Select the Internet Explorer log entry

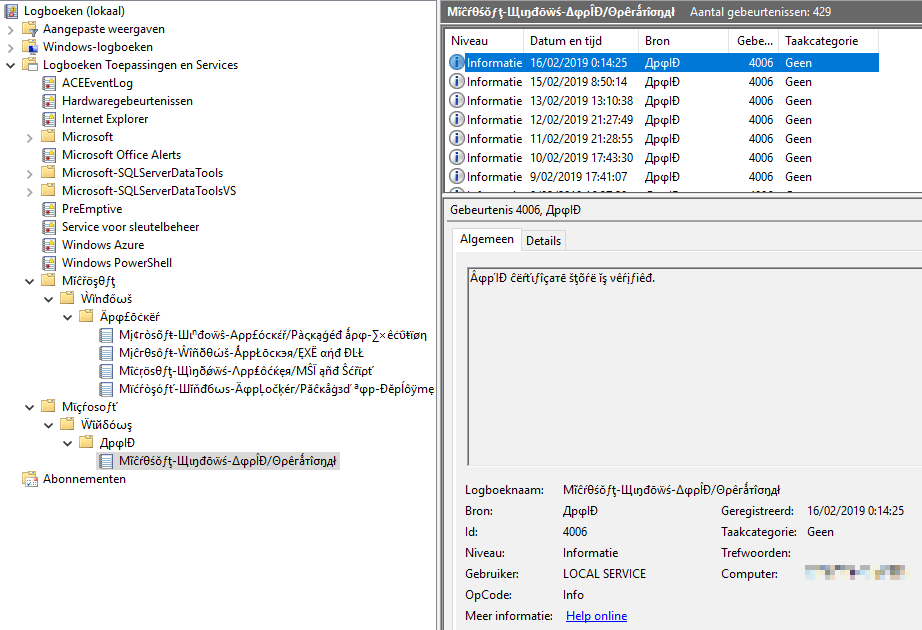[105, 119]
